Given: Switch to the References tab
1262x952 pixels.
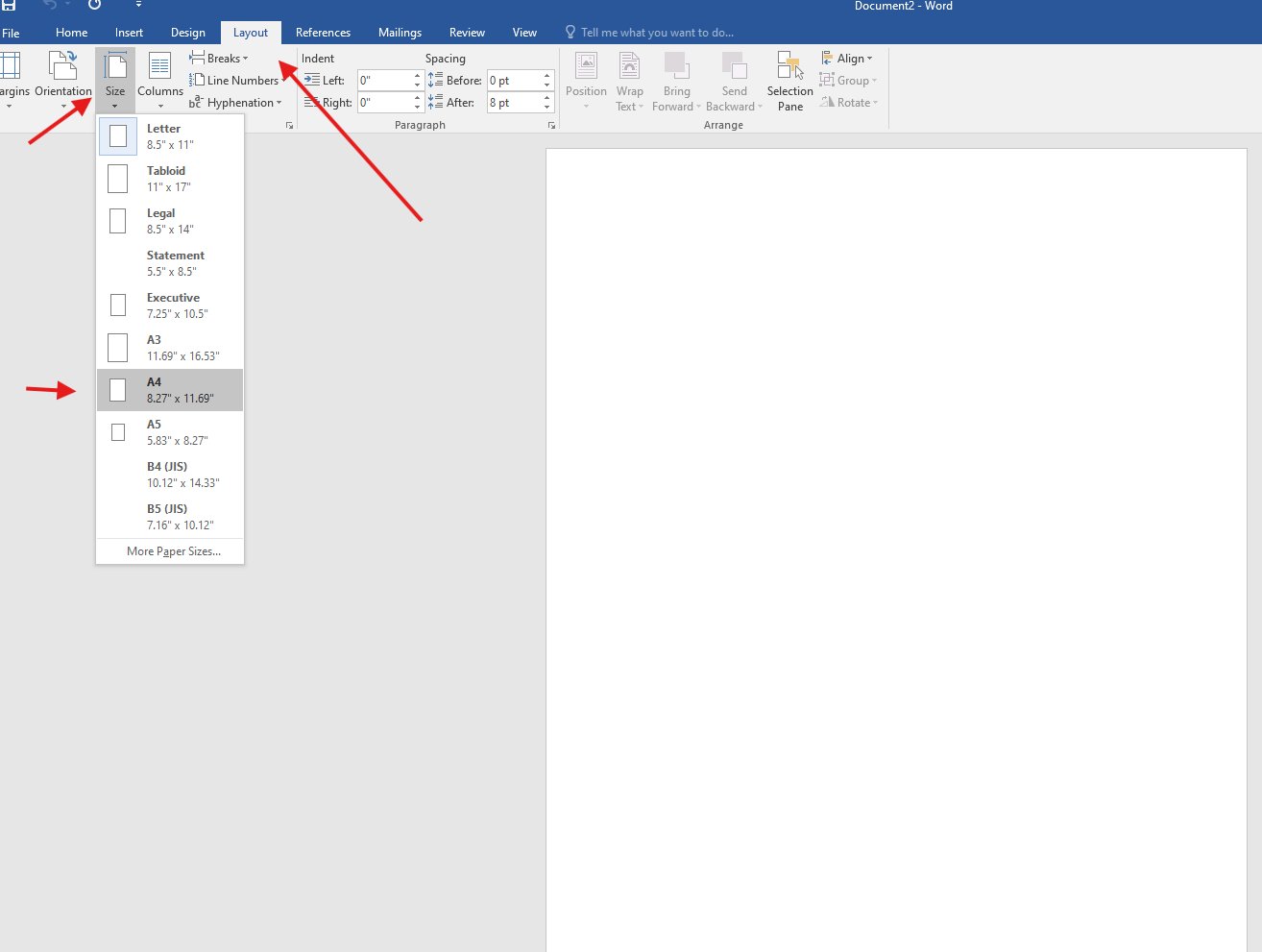Looking at the screenshot, I should (x=323, y=33).
